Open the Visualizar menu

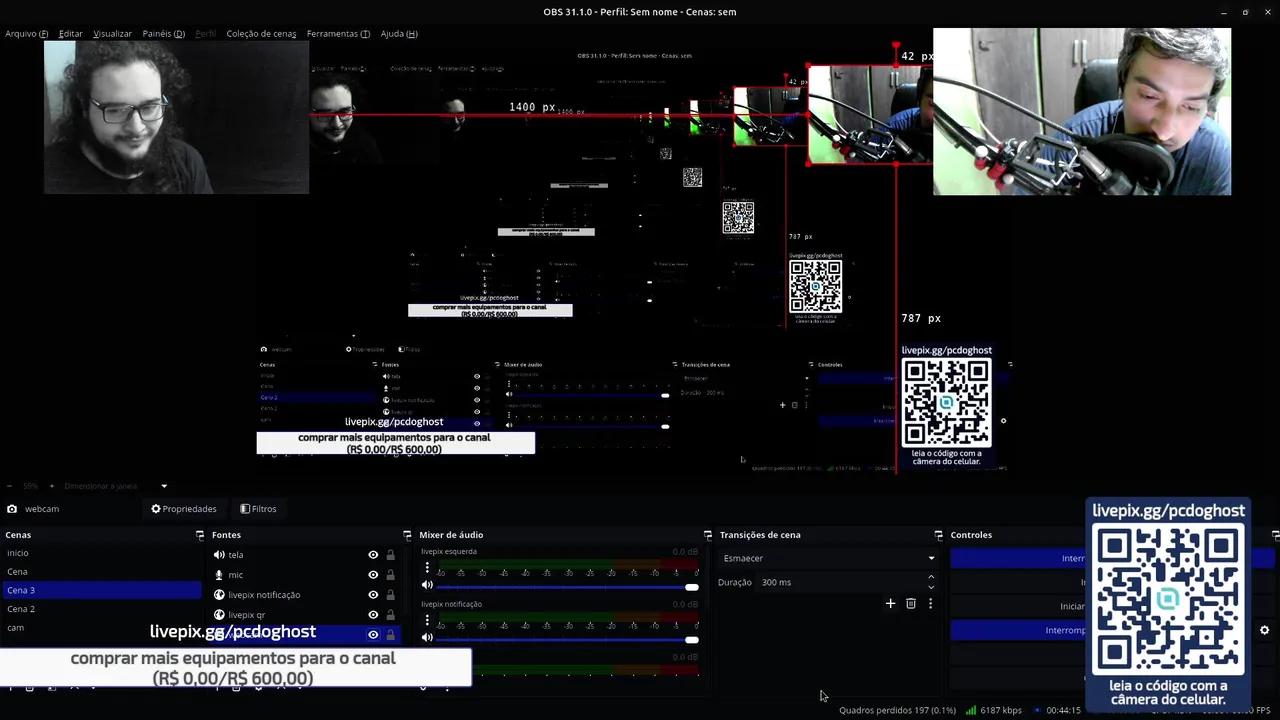point(112,33)
